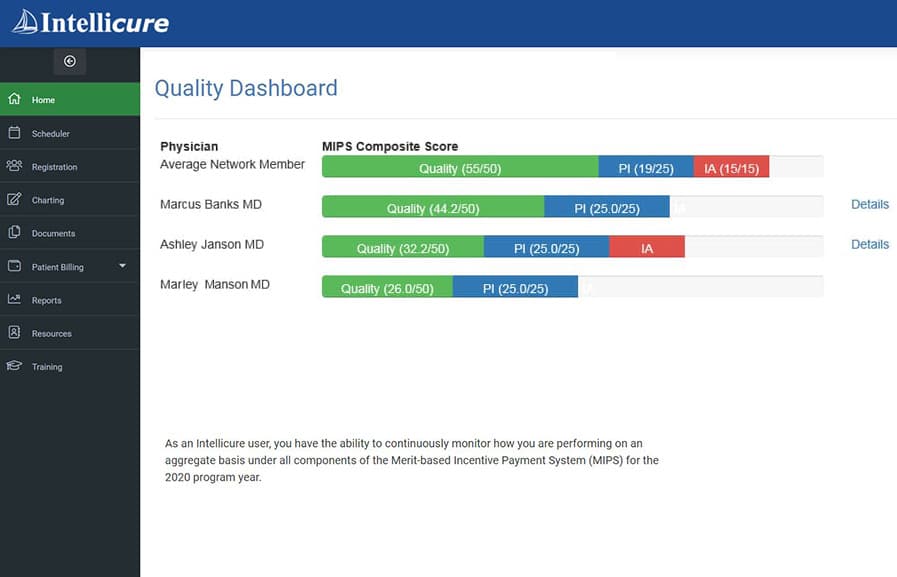Open the Charting menu item
Viewport: 897px width, 577px height.
70,199
